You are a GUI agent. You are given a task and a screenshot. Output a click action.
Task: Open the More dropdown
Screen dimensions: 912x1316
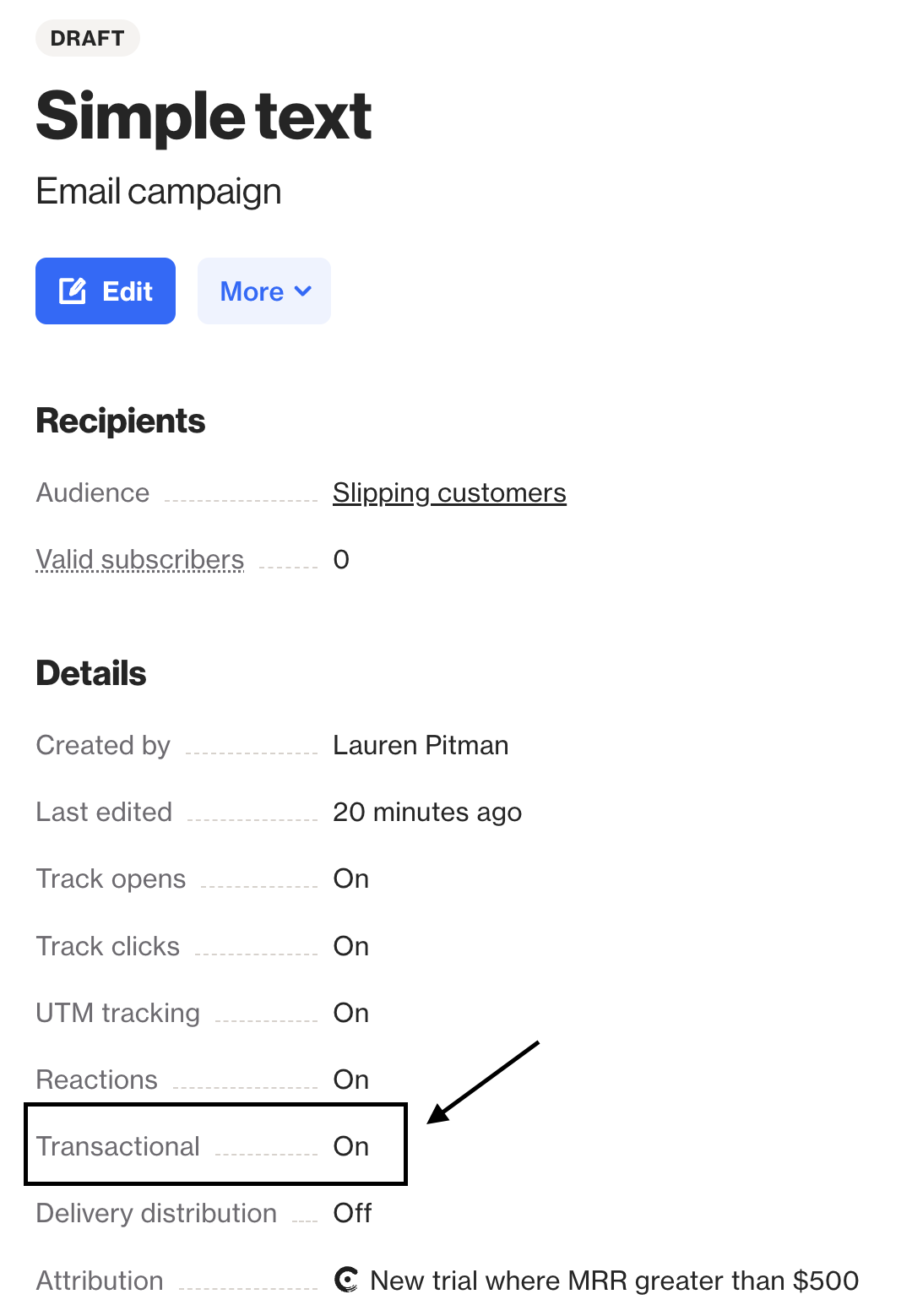263,291
